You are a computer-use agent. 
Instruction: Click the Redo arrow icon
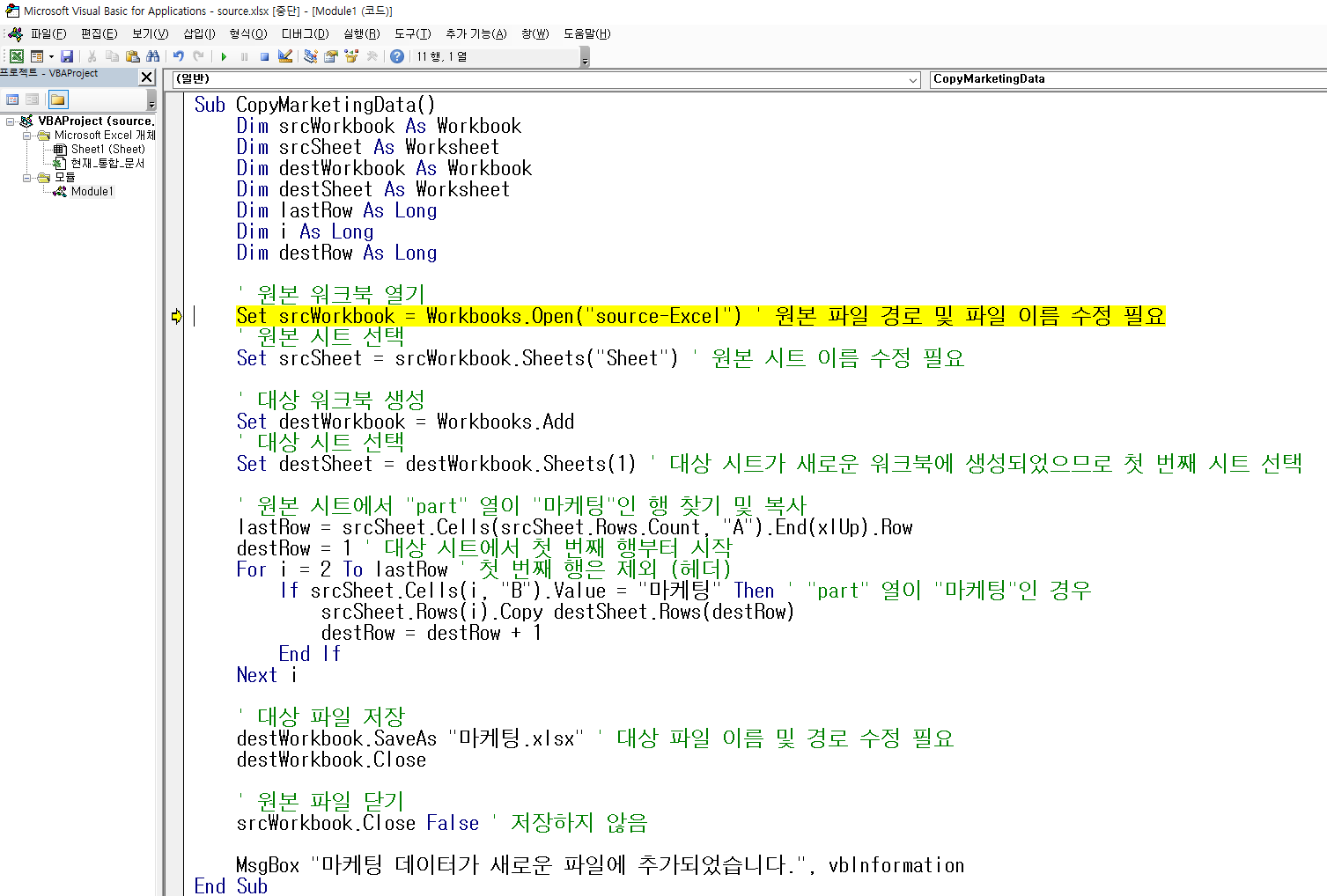(x=198, y=56)
